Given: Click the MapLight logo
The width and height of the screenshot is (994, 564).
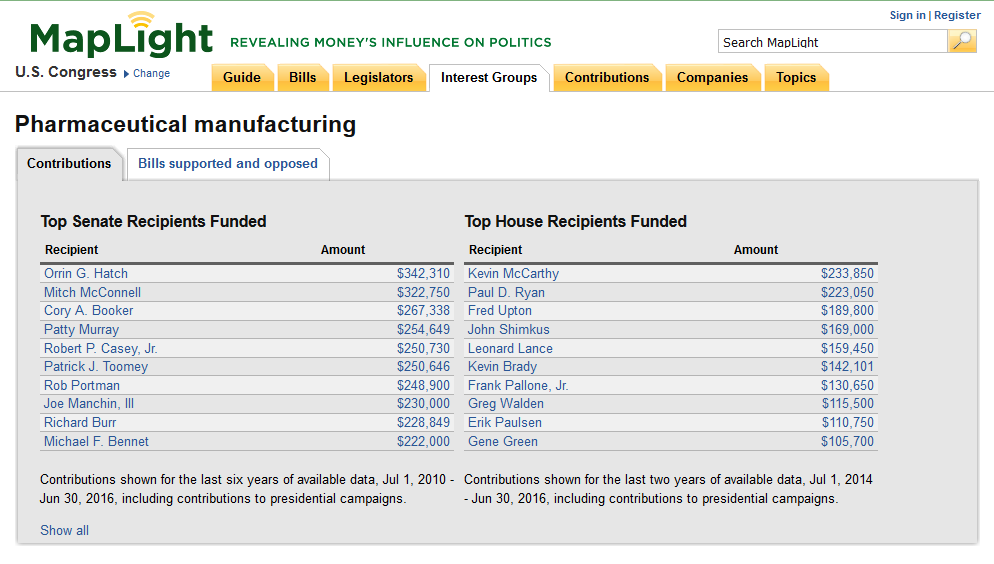Looking at the screenshot, I should tap(121, 35).
